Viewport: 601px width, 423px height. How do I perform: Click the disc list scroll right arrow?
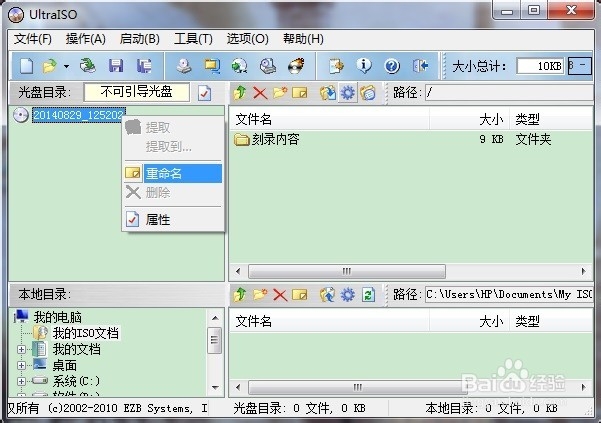pos(584,271)
